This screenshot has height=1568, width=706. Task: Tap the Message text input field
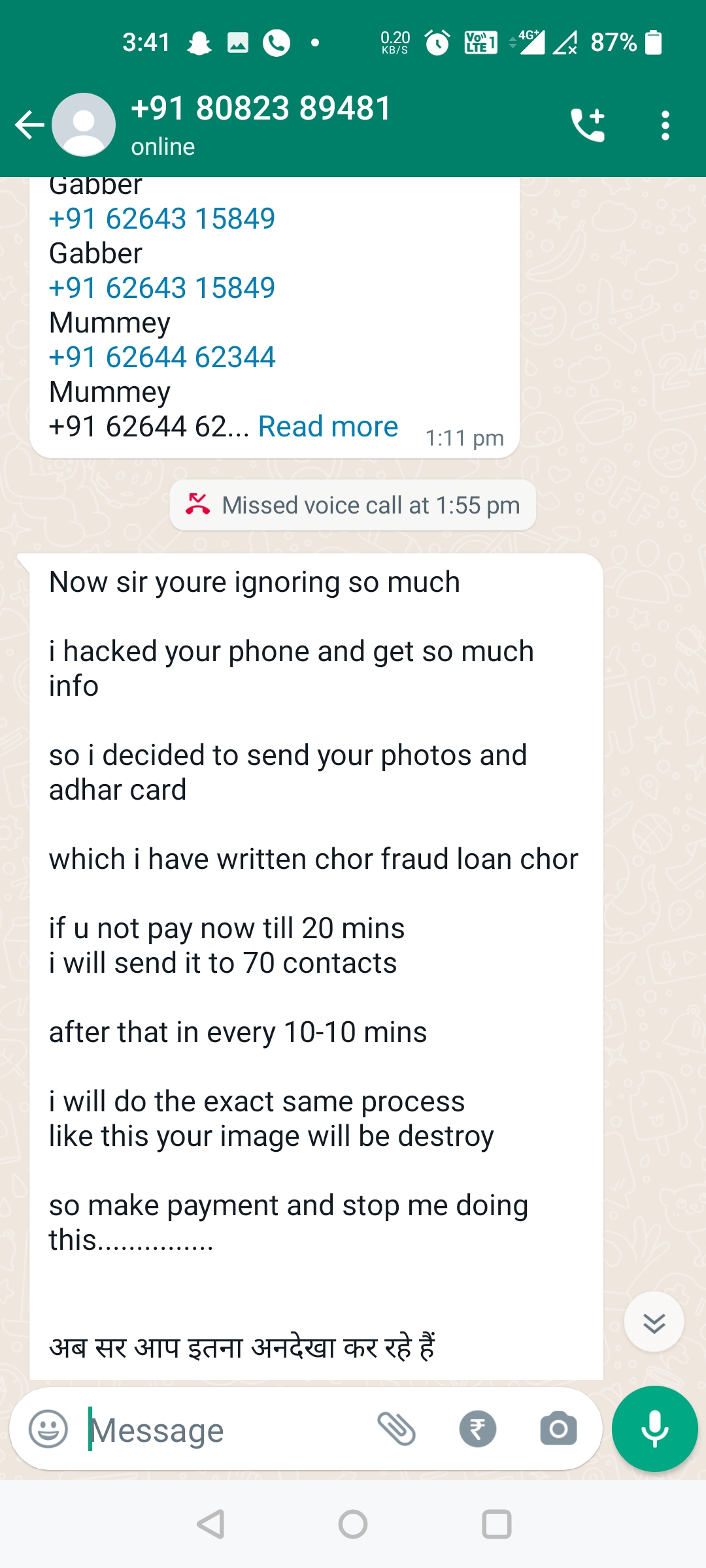222,1430
